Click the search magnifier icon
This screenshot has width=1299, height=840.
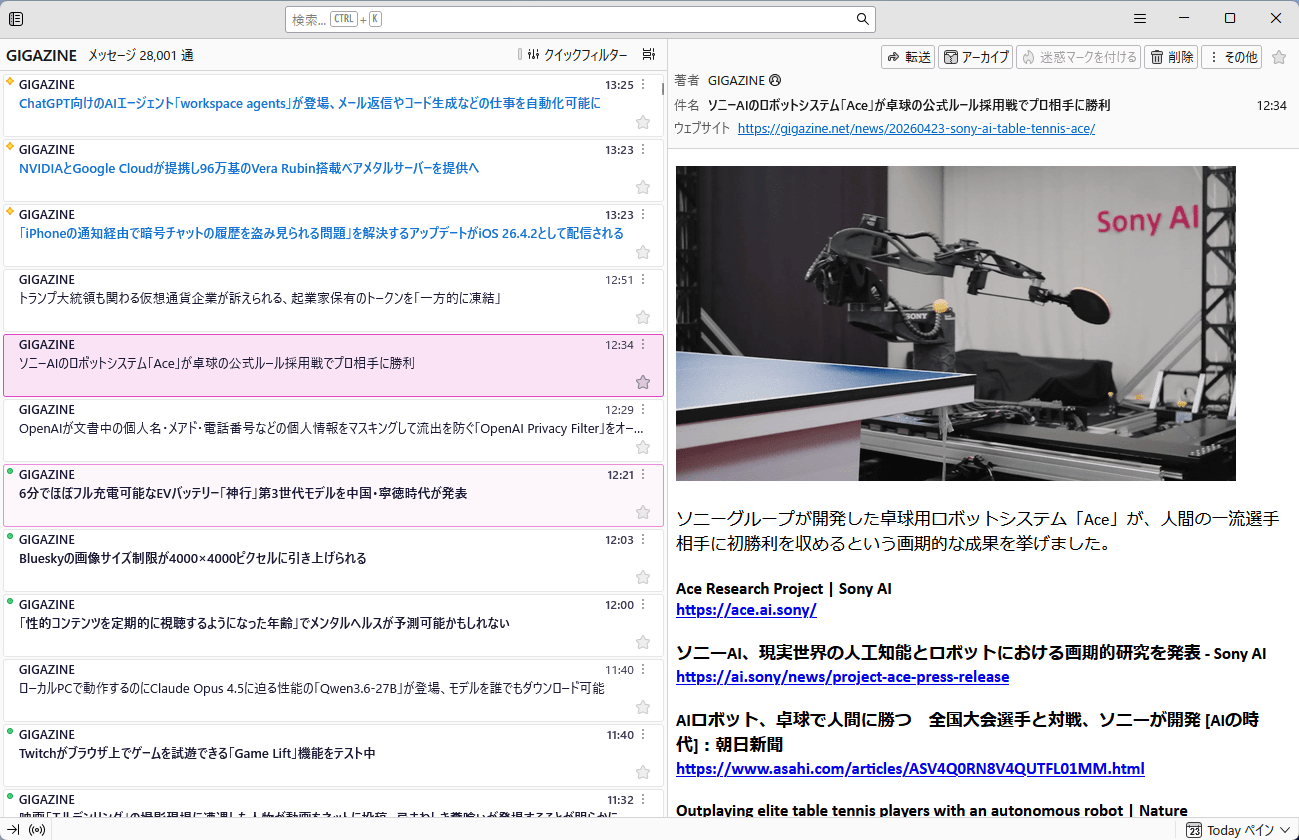coord(862,19)
